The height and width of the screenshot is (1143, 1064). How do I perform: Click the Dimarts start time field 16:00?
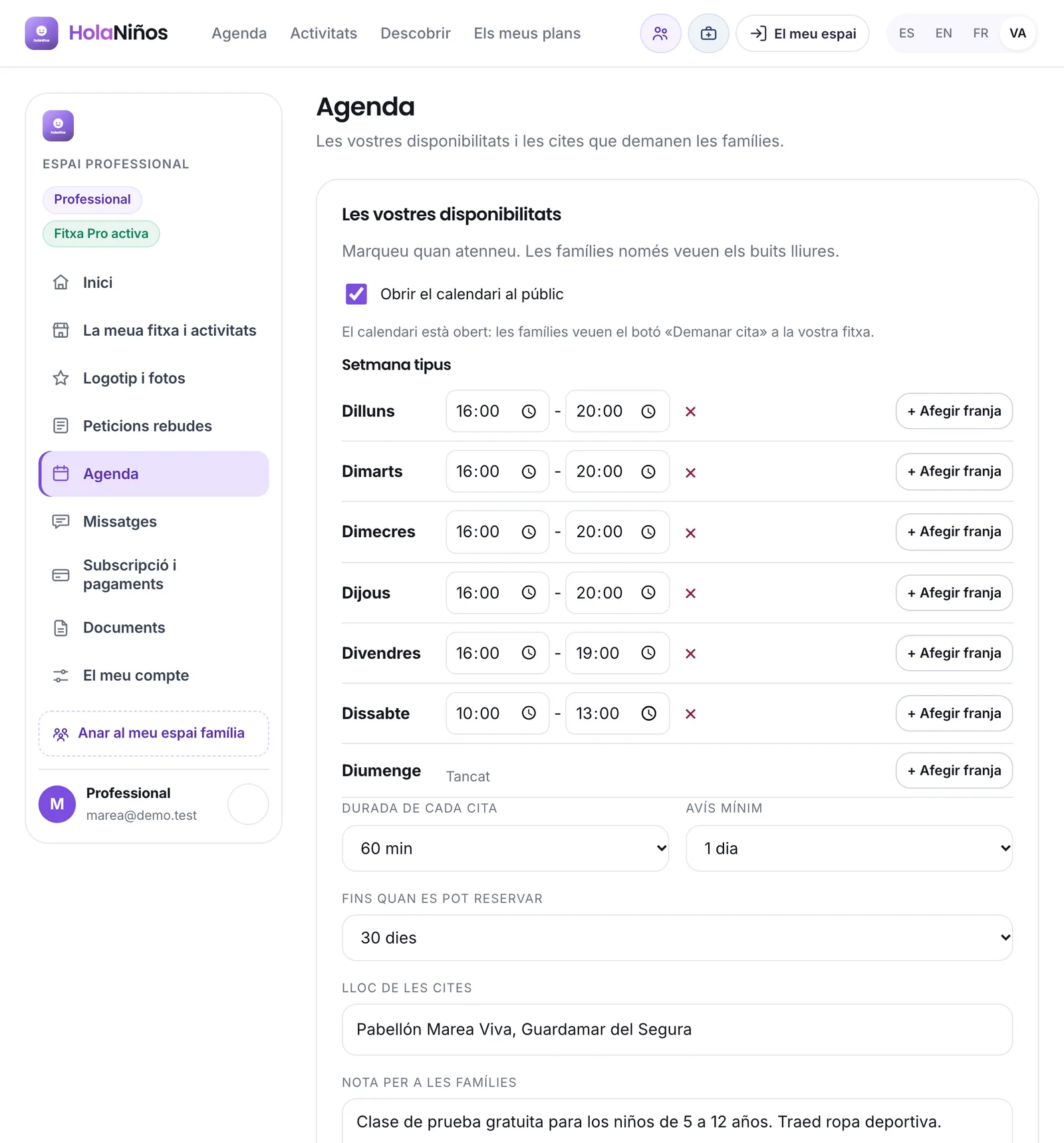coord(497,471)
